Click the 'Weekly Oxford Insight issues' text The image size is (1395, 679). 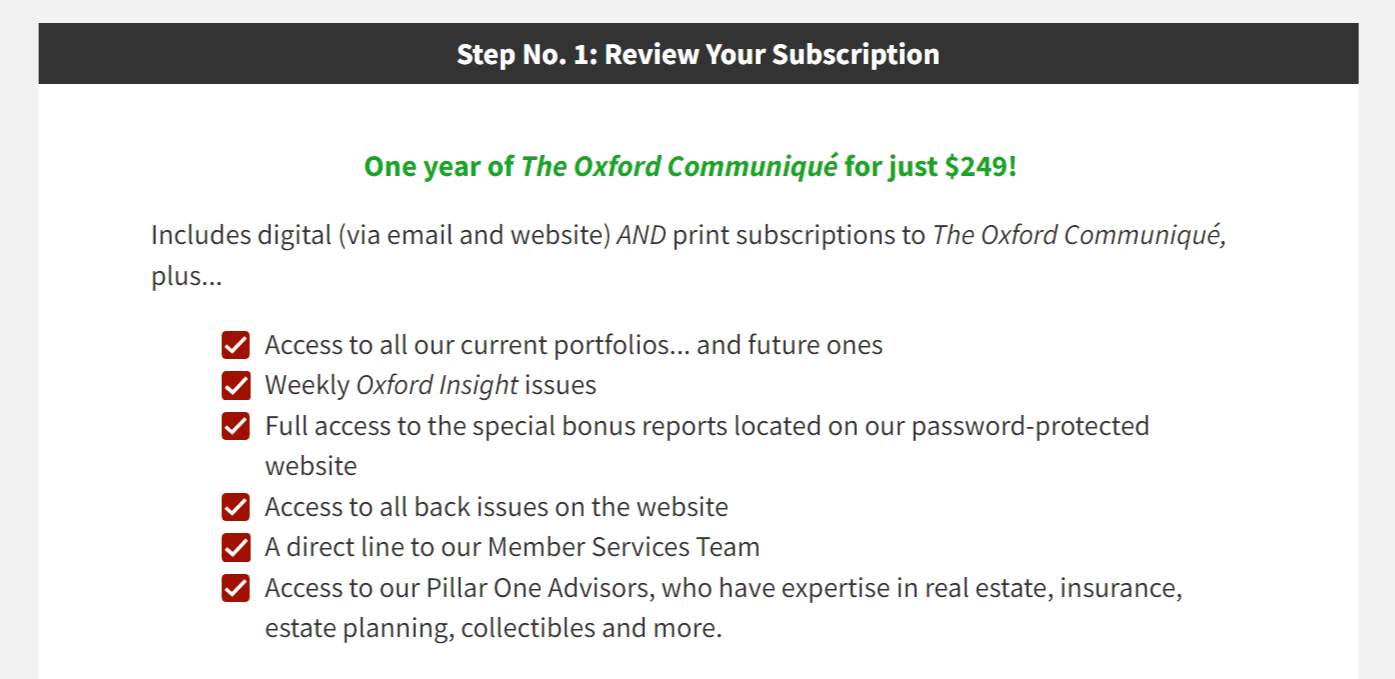(x=430, y=385)
